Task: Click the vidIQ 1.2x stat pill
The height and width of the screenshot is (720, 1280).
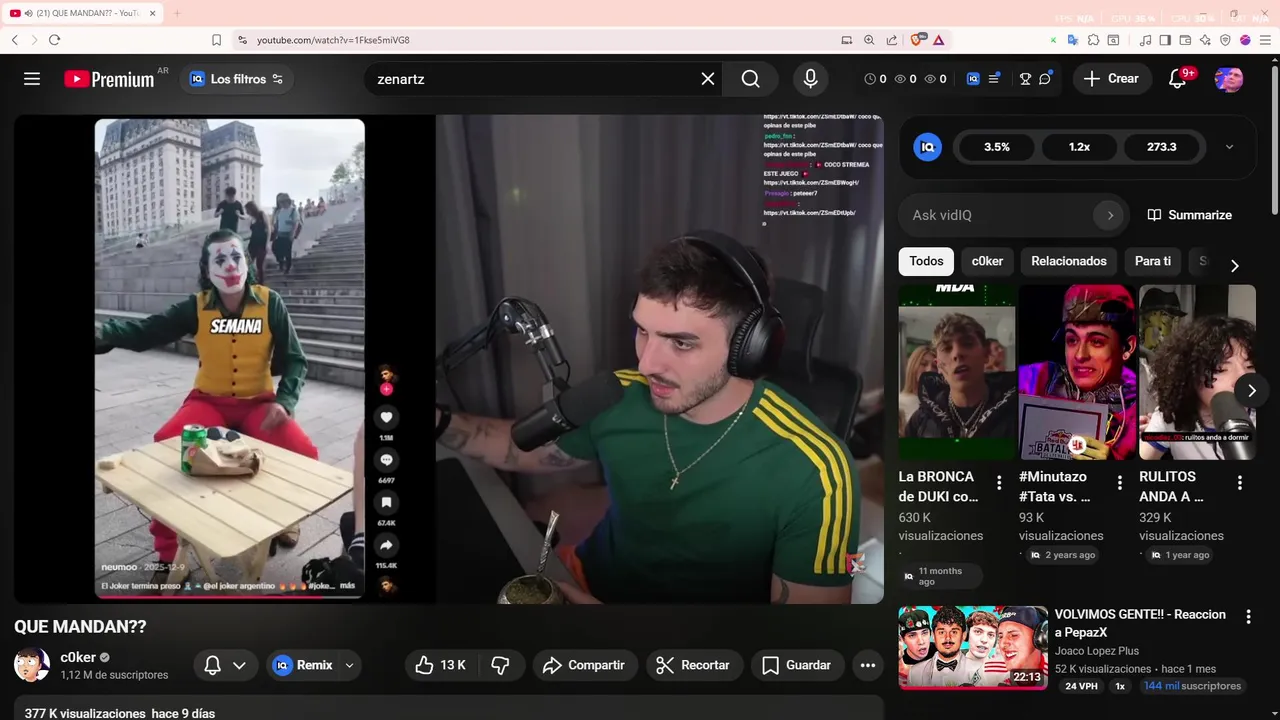Action: 1079,147
